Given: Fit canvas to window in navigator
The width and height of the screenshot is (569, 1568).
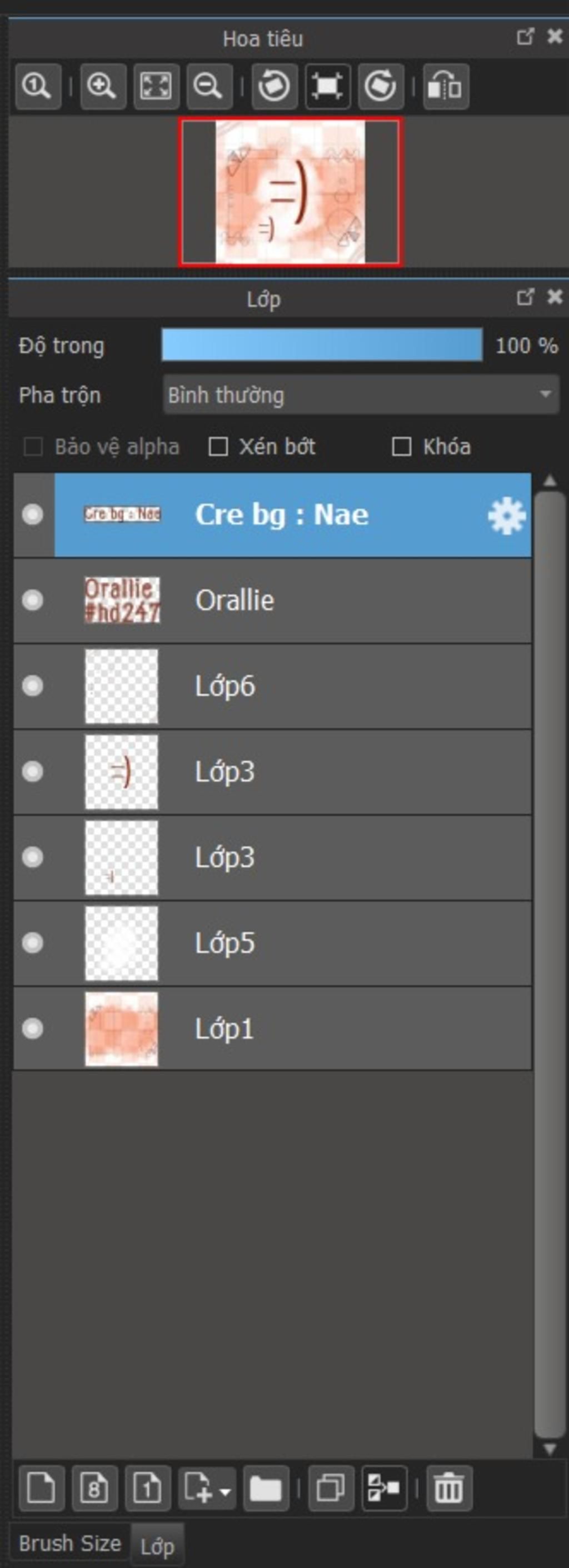Looking at the screenshot, I should tap(156, 86).
